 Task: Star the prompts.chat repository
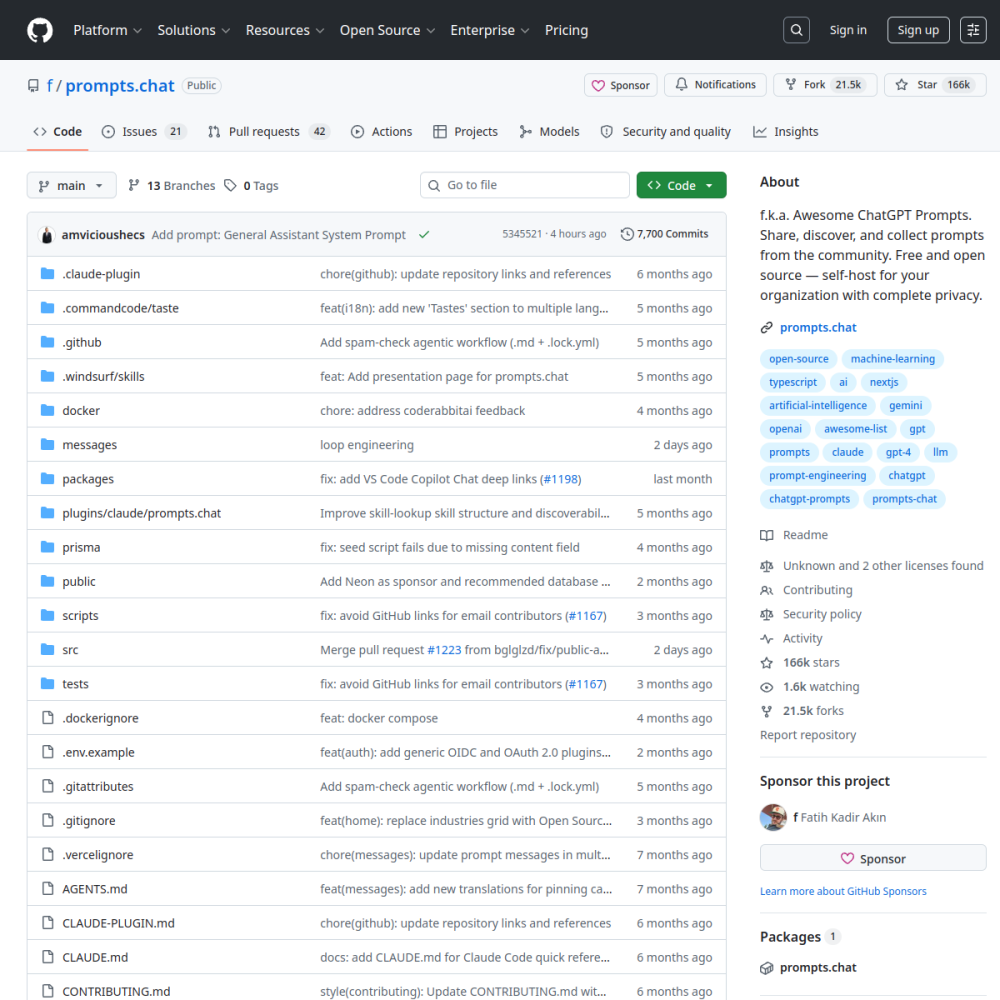935,85
